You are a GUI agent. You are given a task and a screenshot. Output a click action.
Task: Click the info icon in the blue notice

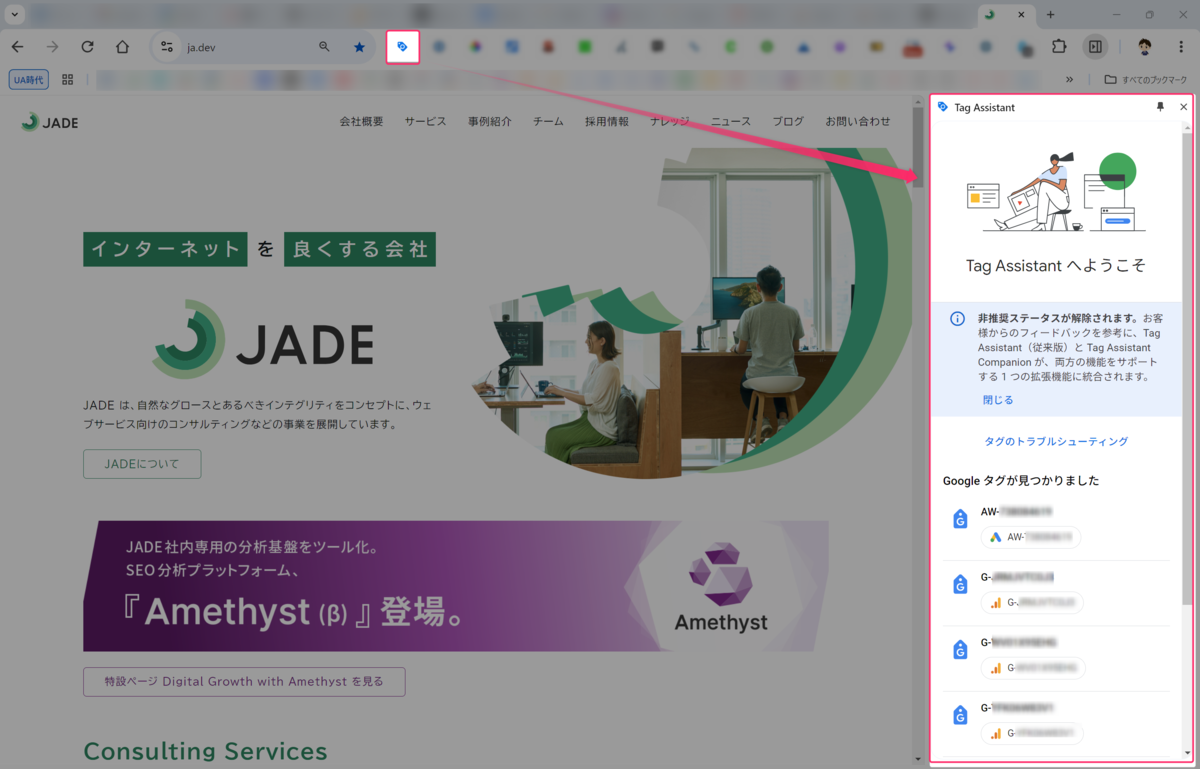coord(957,319)
